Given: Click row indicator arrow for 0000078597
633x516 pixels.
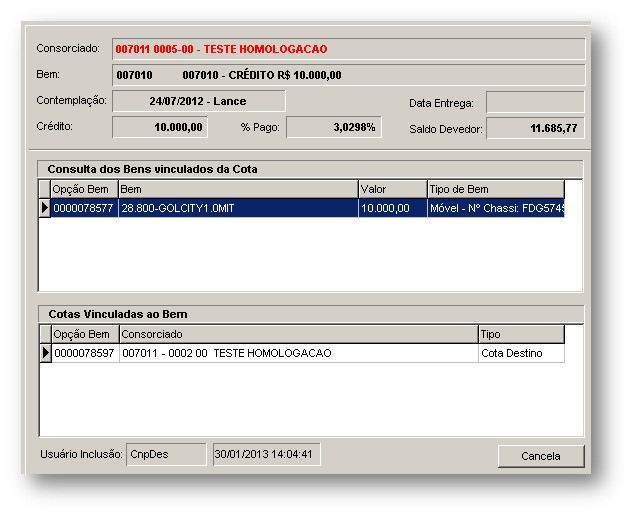Looking at the screenshot, I should click(x=45, y=353).
